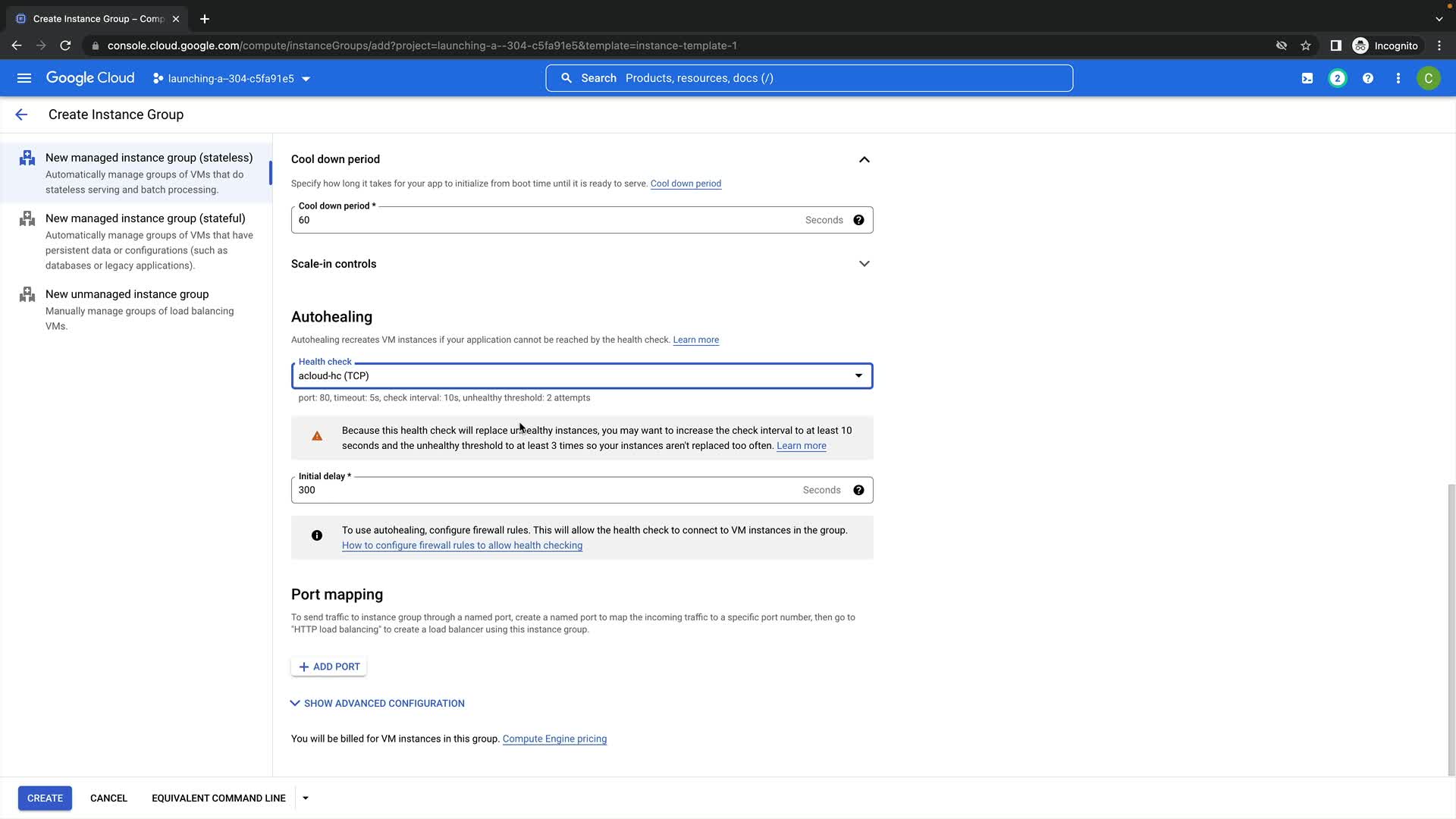Open the help question mark menu
This screenshot has width=1456, height=819.
point(1368,78)
